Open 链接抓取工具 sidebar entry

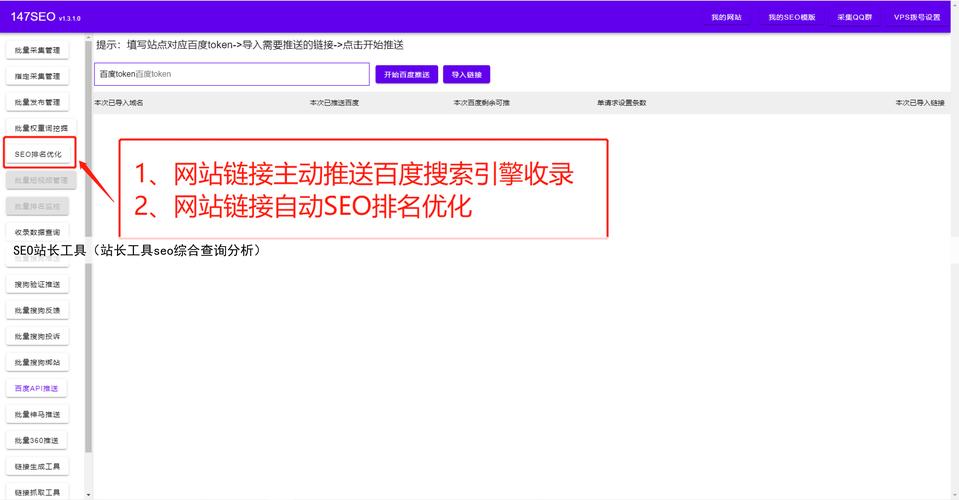point(37,492)
